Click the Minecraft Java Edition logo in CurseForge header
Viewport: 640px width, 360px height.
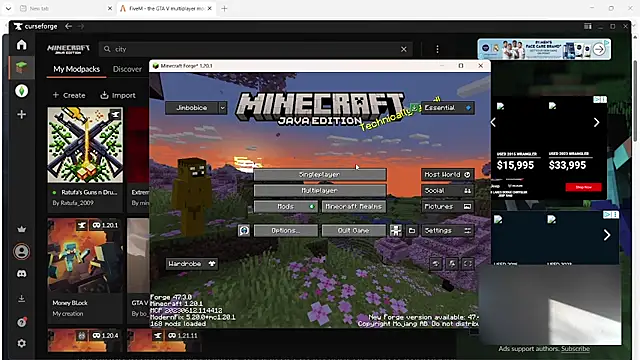pyautogui.click(x=68, y=49)
